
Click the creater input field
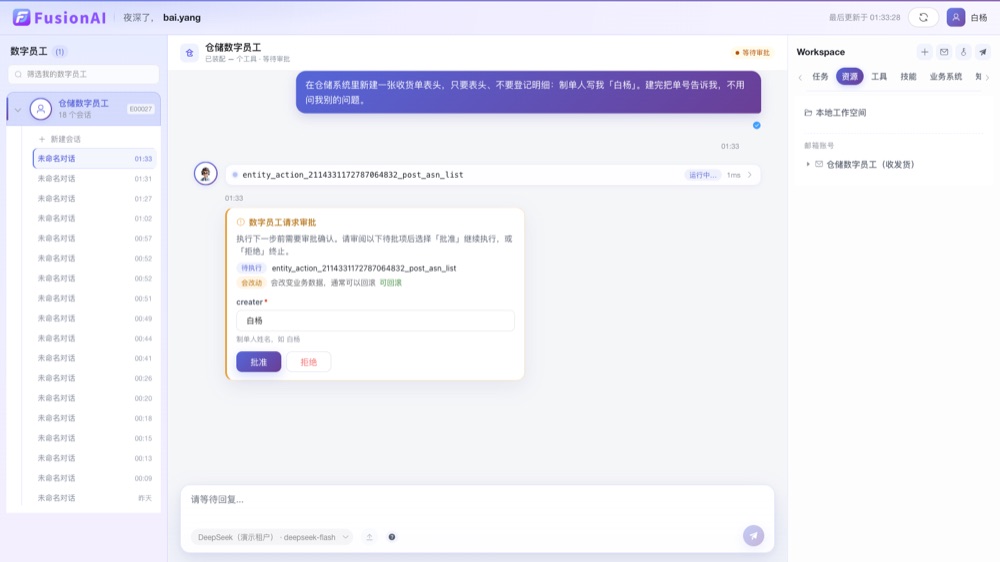click(x=375, y=320)
